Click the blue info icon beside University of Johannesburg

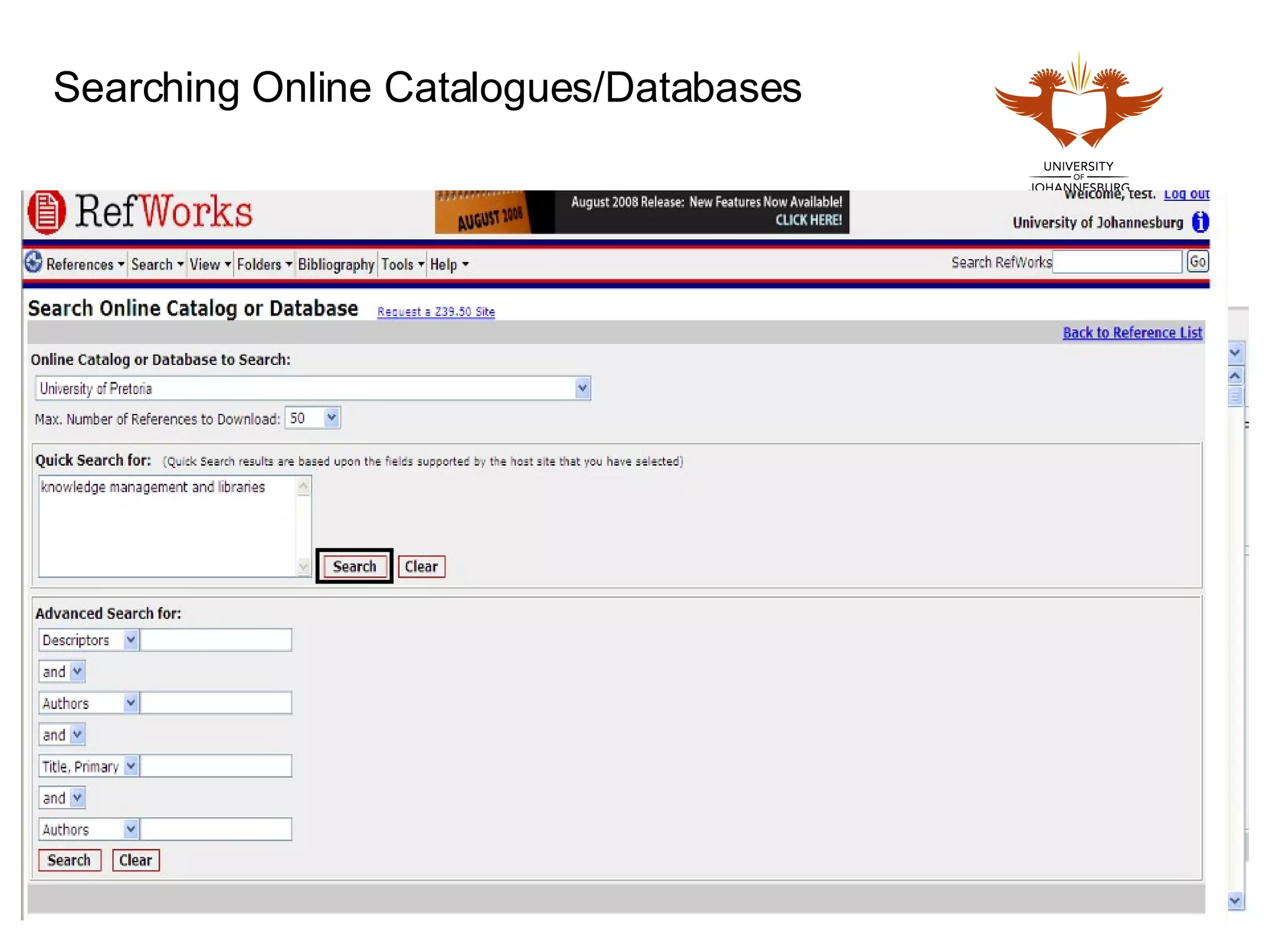(x=1201, y=222)
